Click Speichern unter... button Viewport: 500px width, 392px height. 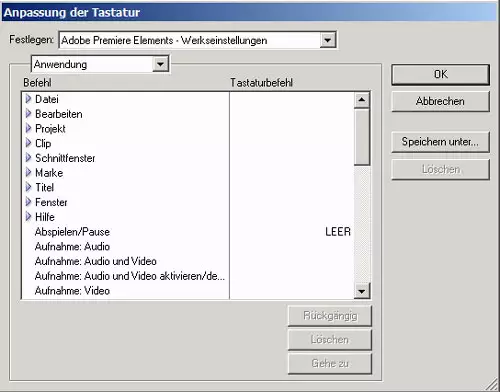[x=440, y=142]
